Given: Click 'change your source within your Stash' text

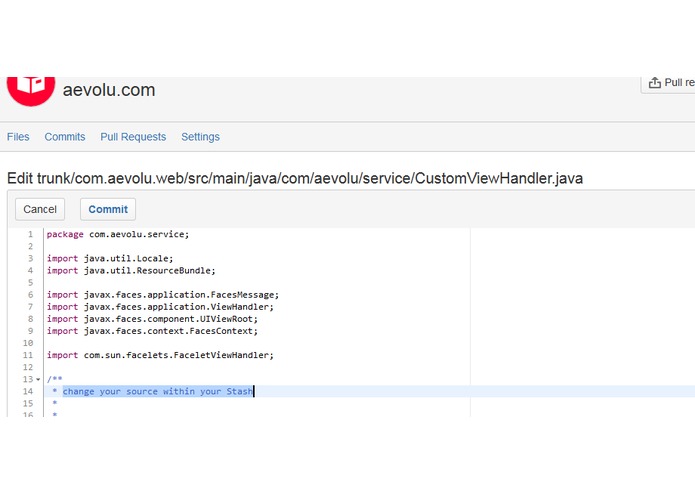Looking at the screenshot, I should point(158,391).
